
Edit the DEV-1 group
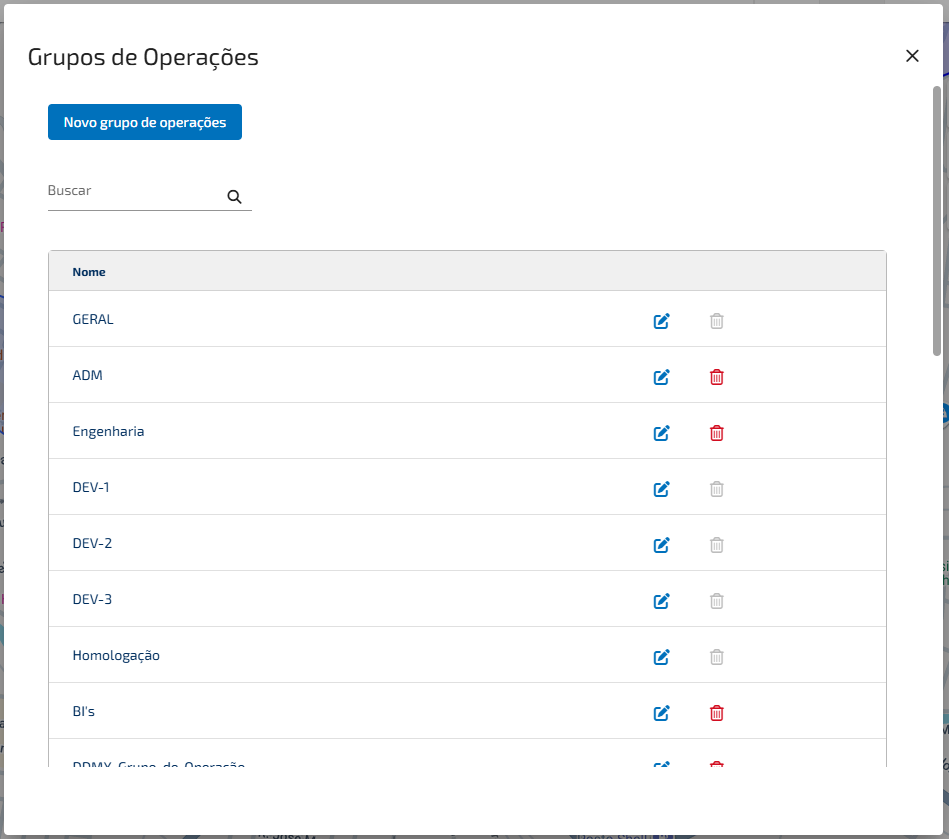(x=662, y=489)
